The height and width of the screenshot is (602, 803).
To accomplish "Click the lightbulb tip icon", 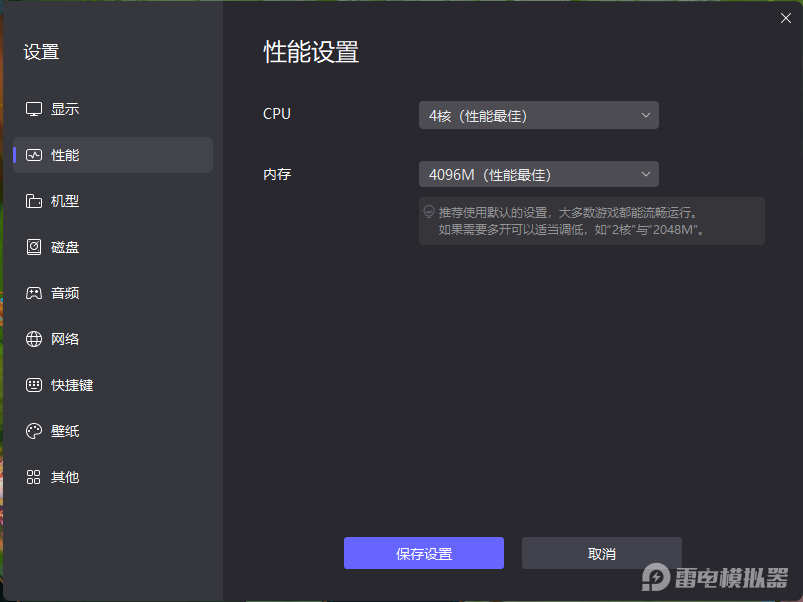I will (x=429, y=211).
